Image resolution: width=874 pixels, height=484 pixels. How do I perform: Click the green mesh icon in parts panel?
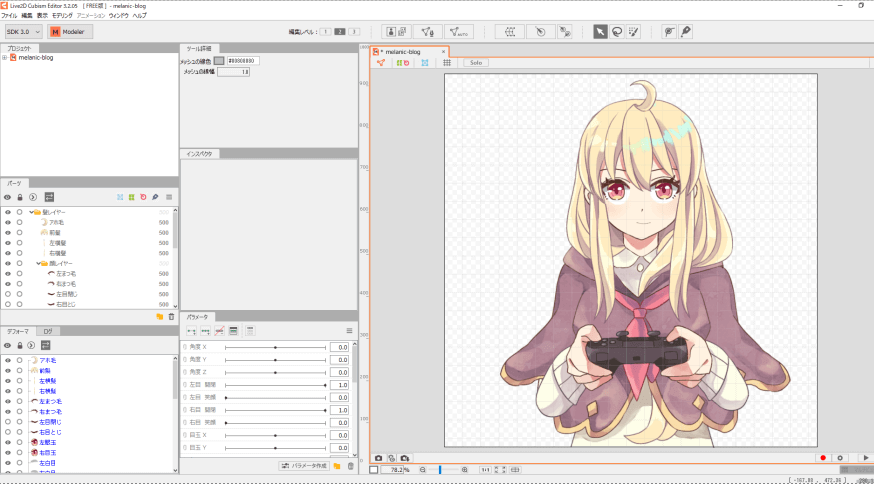[132, 197]
